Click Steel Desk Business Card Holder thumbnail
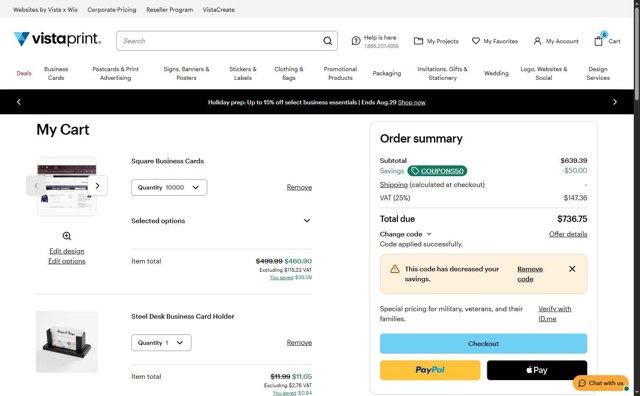The height and width of the screenshot is (396, 640). tap(67, 342)
